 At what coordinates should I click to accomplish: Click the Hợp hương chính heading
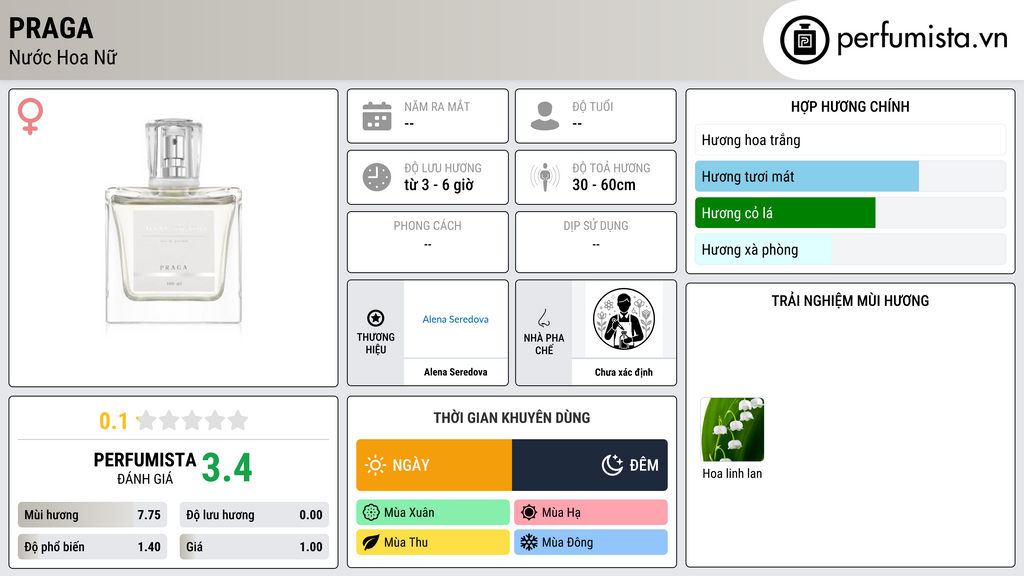coord(850,106)
